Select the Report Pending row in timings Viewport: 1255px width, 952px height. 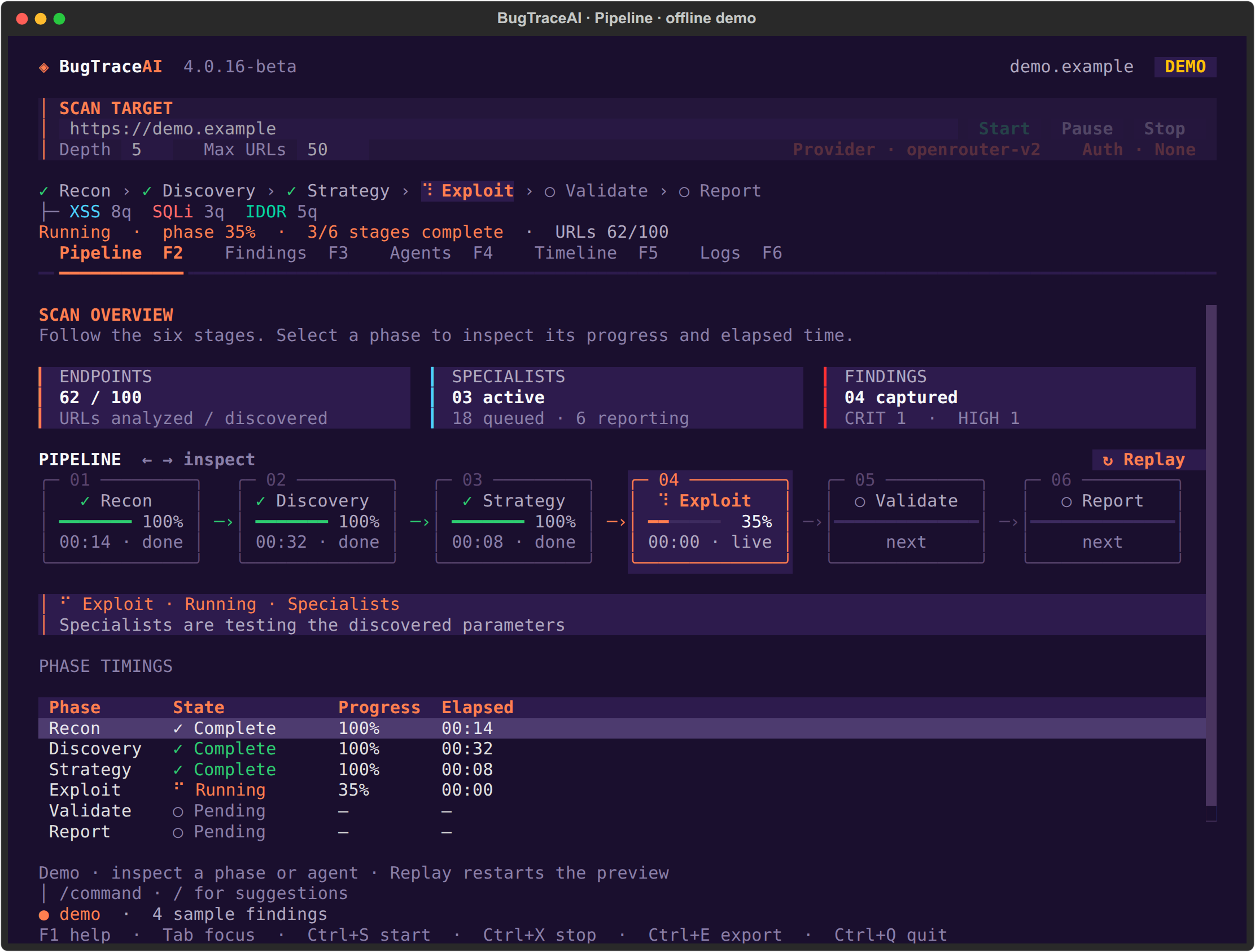(x=622, y=832)
